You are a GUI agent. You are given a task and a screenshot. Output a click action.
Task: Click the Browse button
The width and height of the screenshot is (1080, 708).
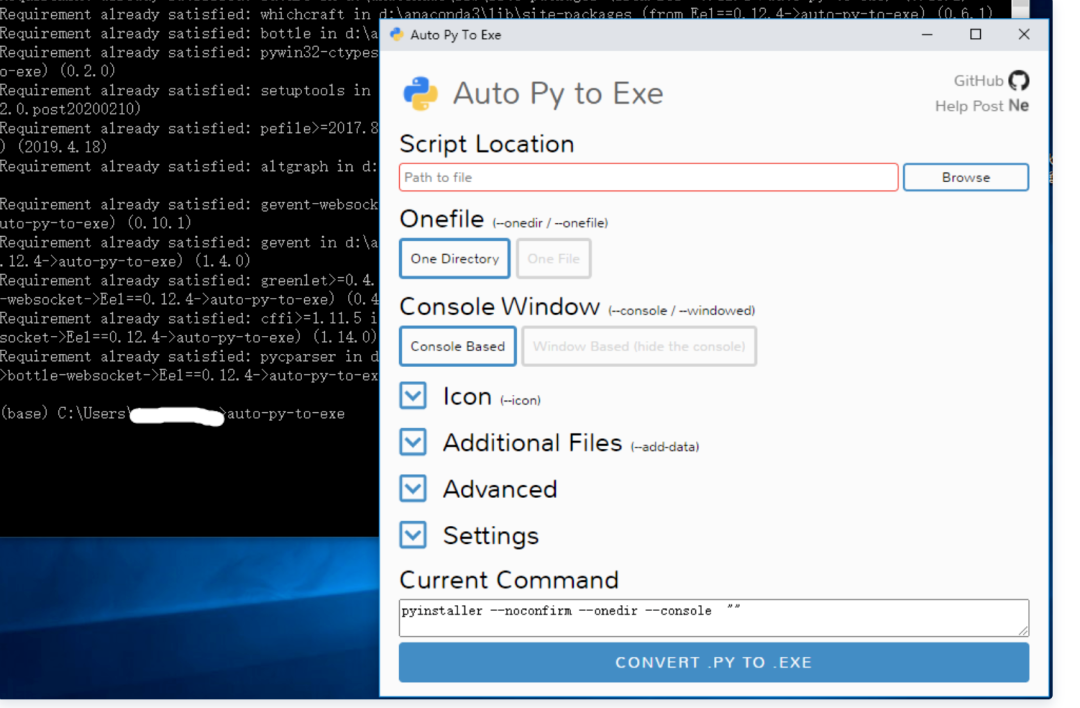coord(966,177)
